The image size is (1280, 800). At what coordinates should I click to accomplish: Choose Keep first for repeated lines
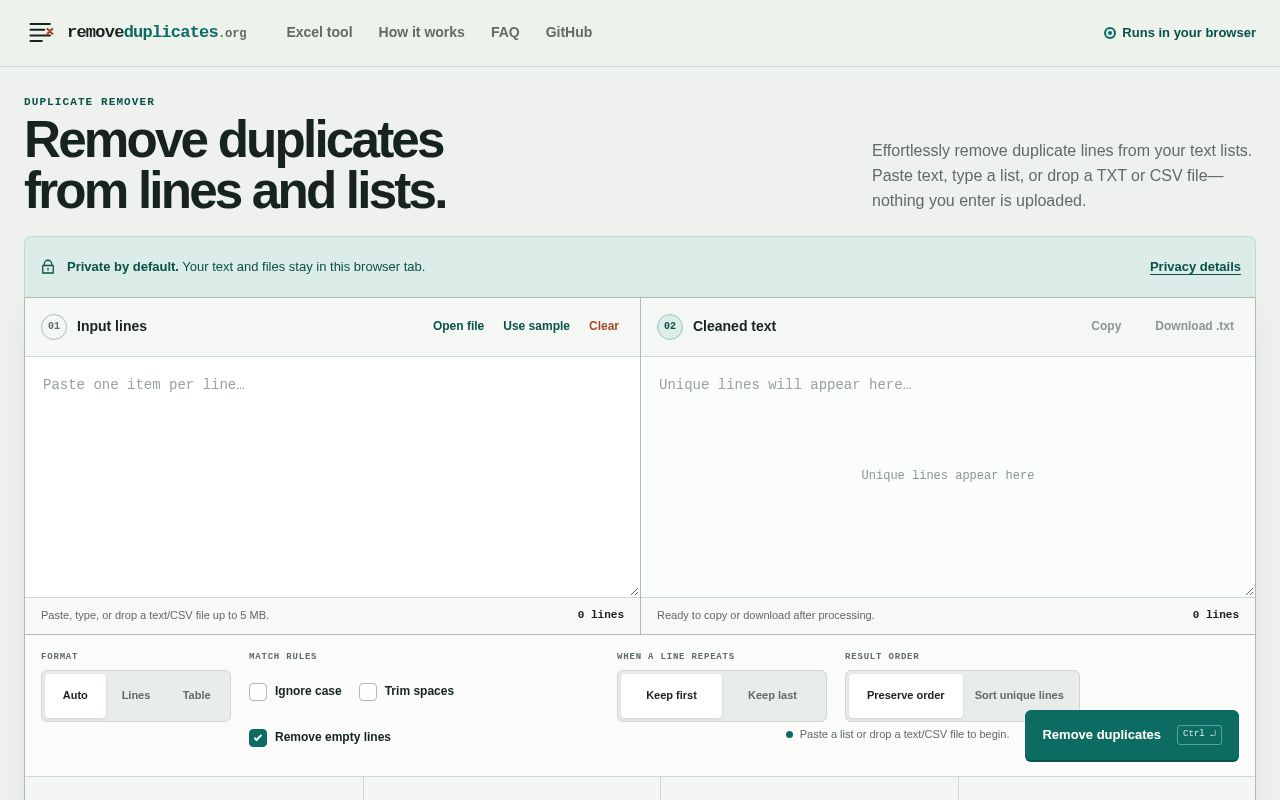click(x=671, y=696)
